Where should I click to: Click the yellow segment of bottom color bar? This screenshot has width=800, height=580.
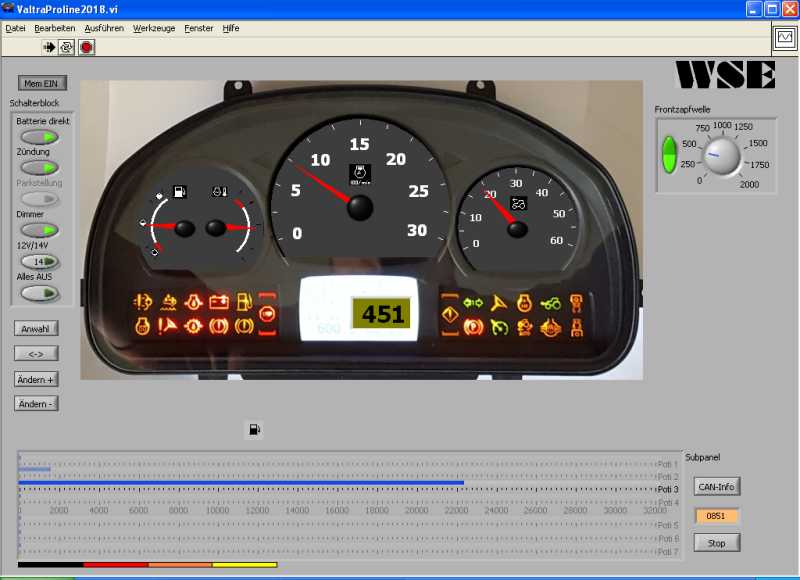[x=244, y=565]
